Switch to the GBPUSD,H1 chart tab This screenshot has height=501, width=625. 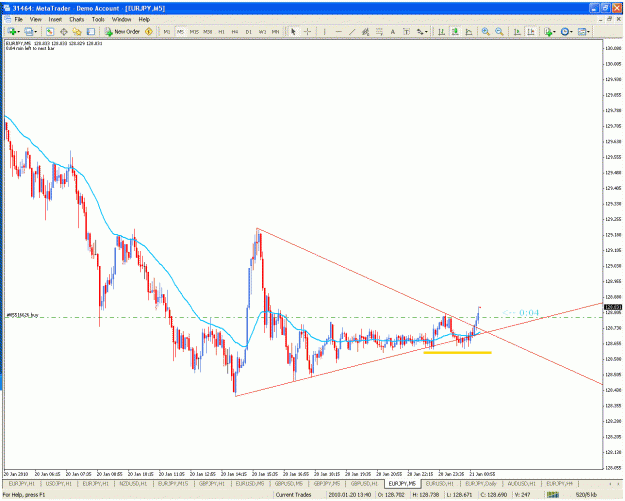tap(364, 483)
